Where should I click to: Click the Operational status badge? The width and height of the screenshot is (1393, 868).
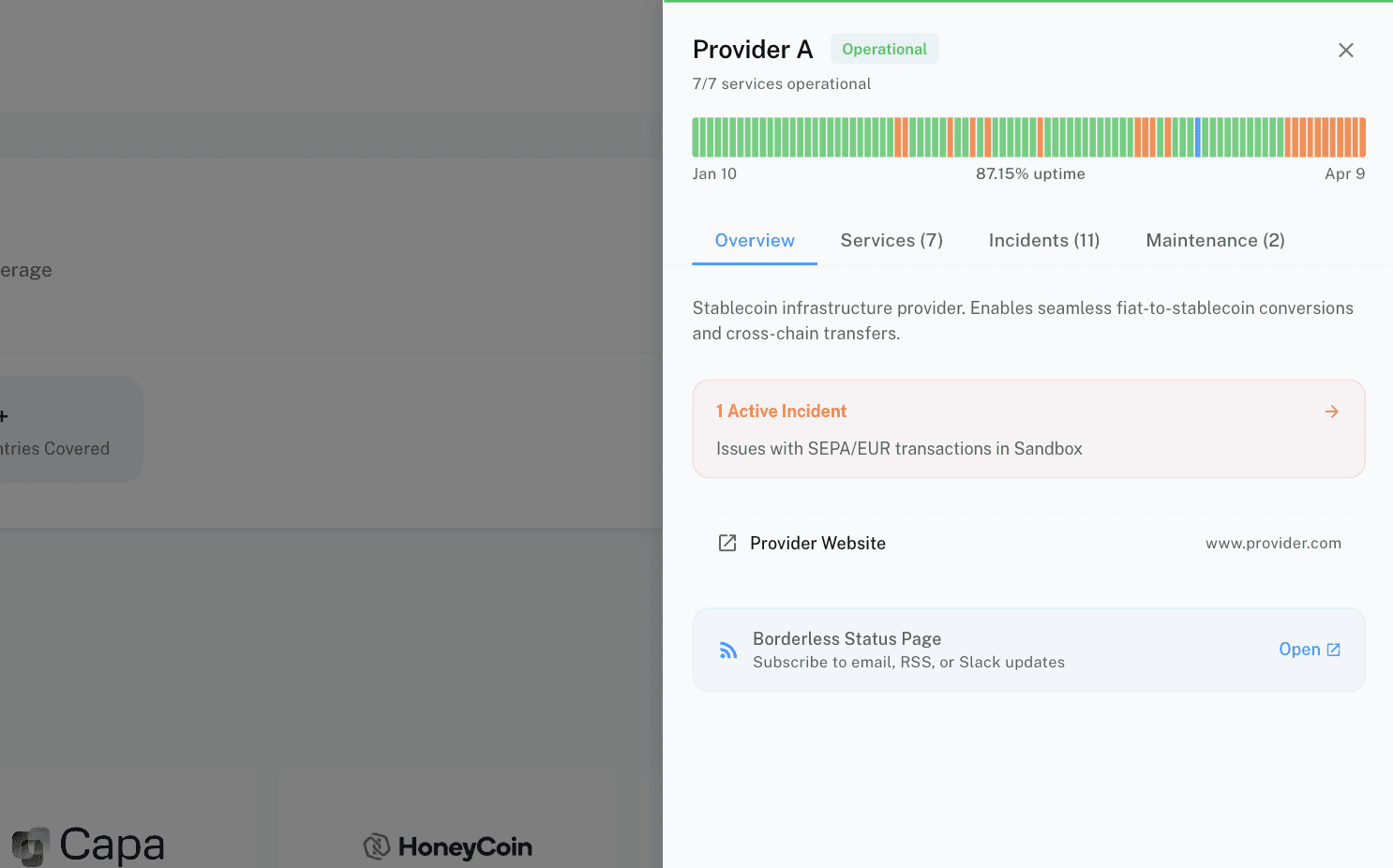click(884, 50)
